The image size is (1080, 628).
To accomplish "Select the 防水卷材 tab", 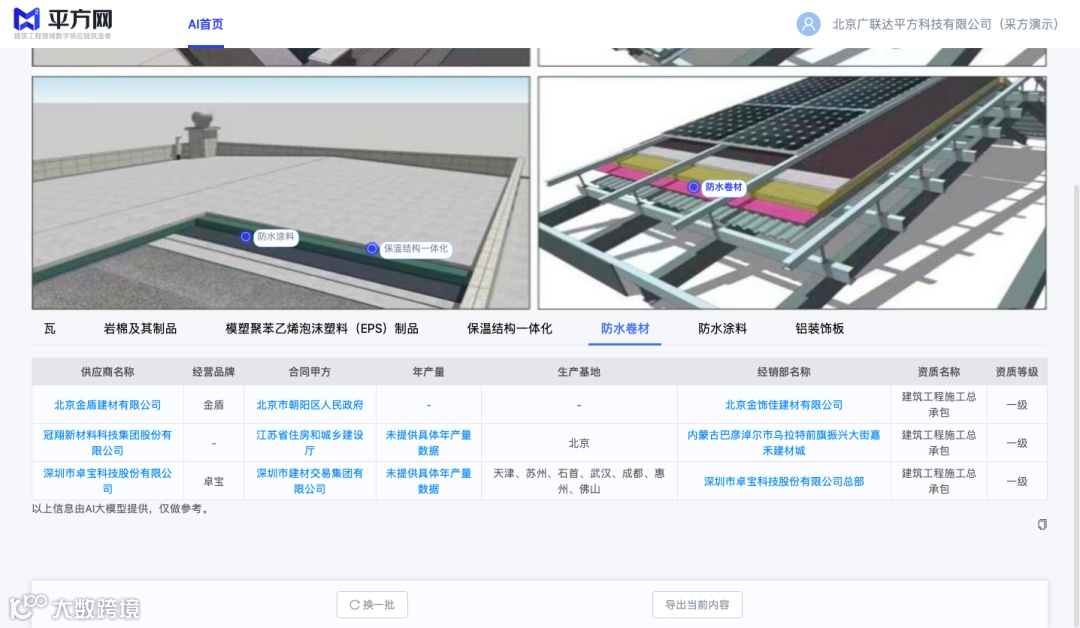I will pyautogui.click(x=625, y=328).
